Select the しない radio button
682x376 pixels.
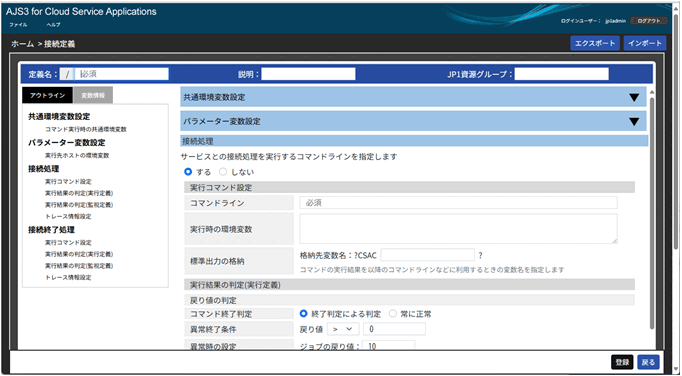223,172
